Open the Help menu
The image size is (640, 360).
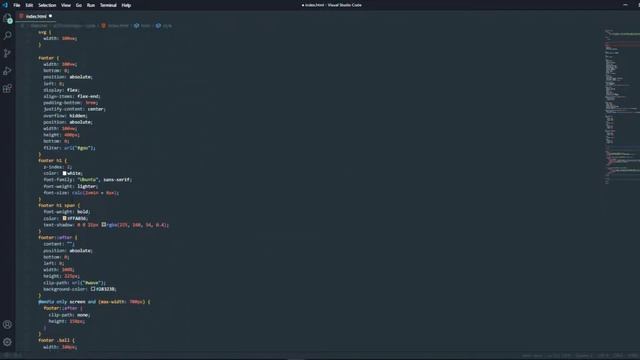click(x=126, y=5)
